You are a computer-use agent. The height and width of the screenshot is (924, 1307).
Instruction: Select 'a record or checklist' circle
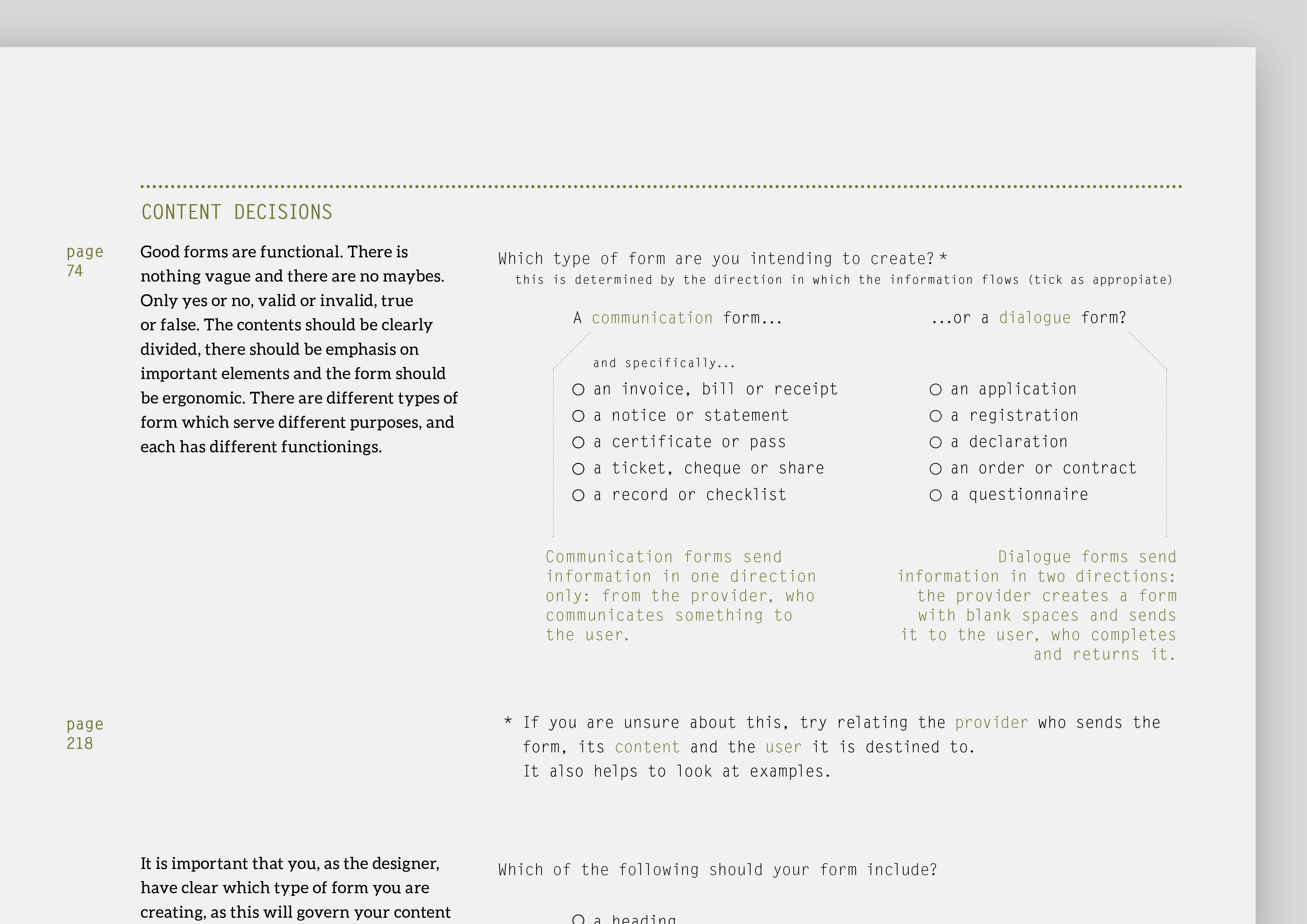click(x=578, y=495)
